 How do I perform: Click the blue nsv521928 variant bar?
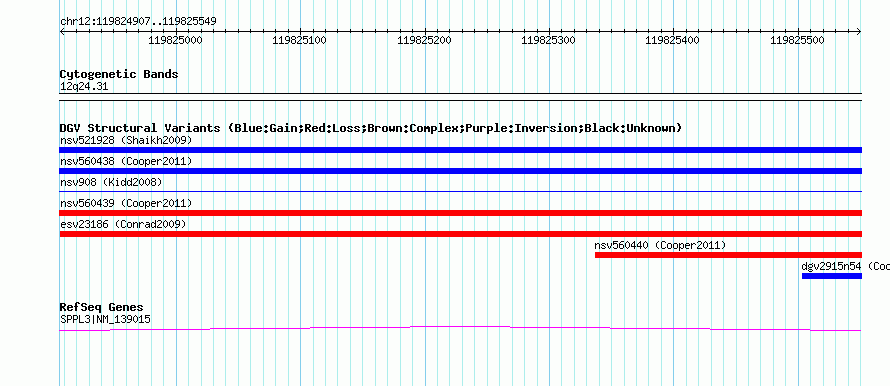[460, 150]
